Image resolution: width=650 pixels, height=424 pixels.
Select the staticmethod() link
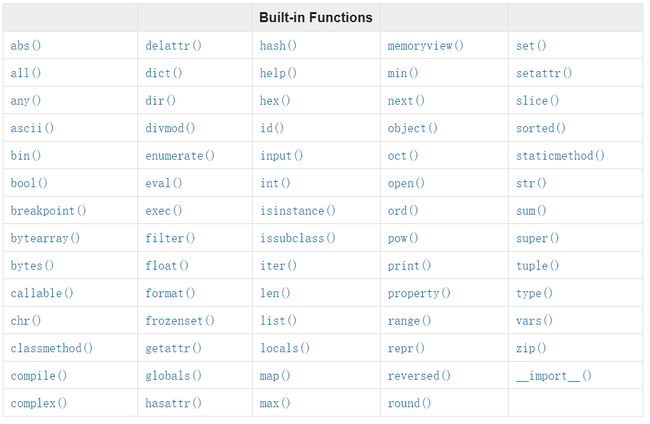[x=560, y=155]
